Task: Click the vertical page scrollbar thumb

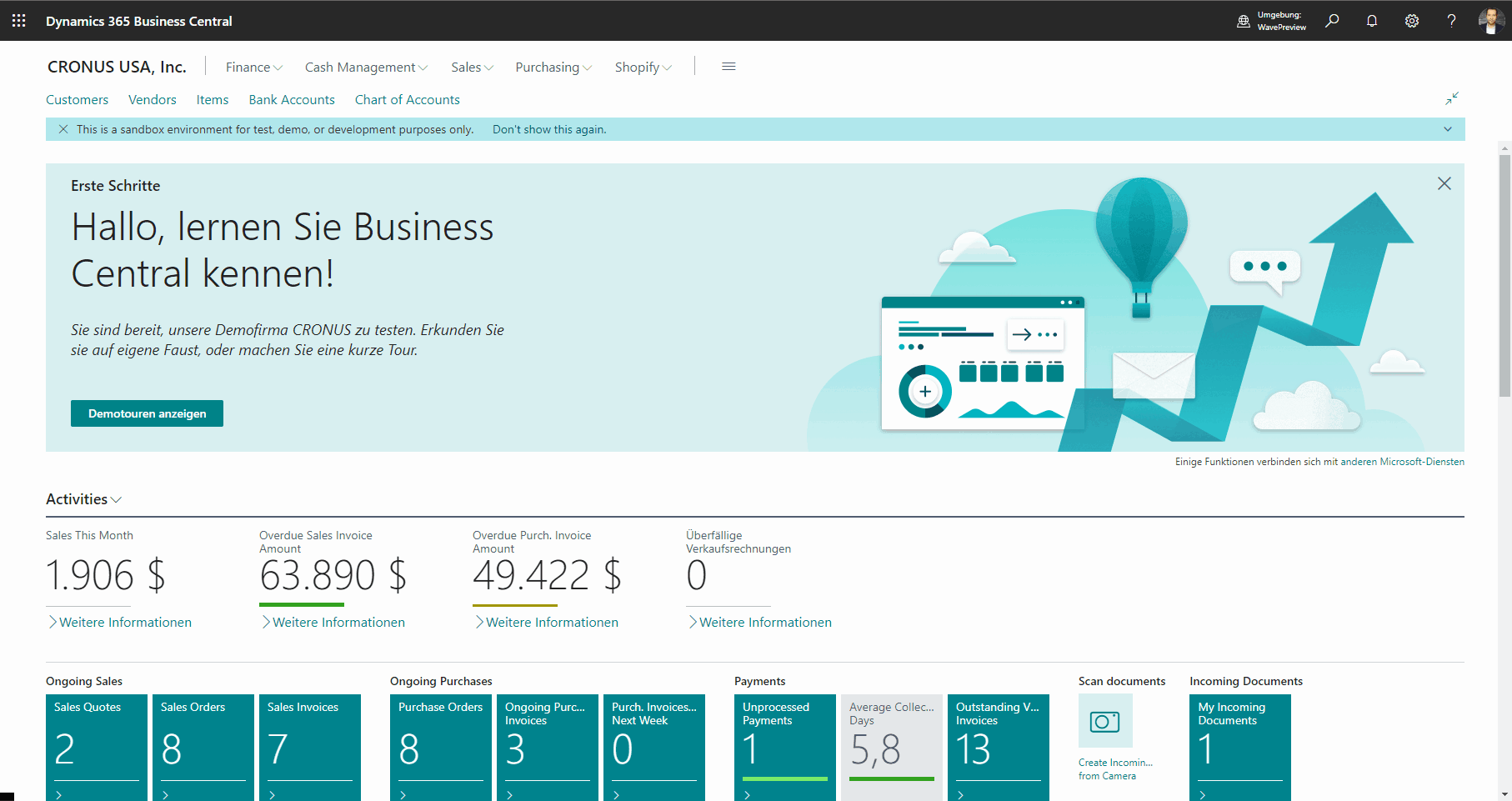Action: 1504,275
